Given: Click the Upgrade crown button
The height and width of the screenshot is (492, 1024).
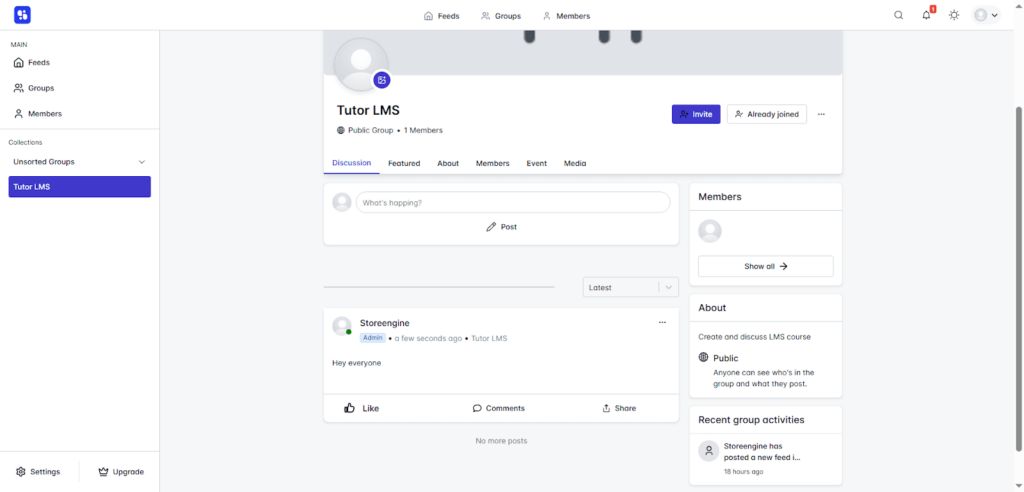Looking at the screenshot, I should pyautogui.click(x=121, y=472).
